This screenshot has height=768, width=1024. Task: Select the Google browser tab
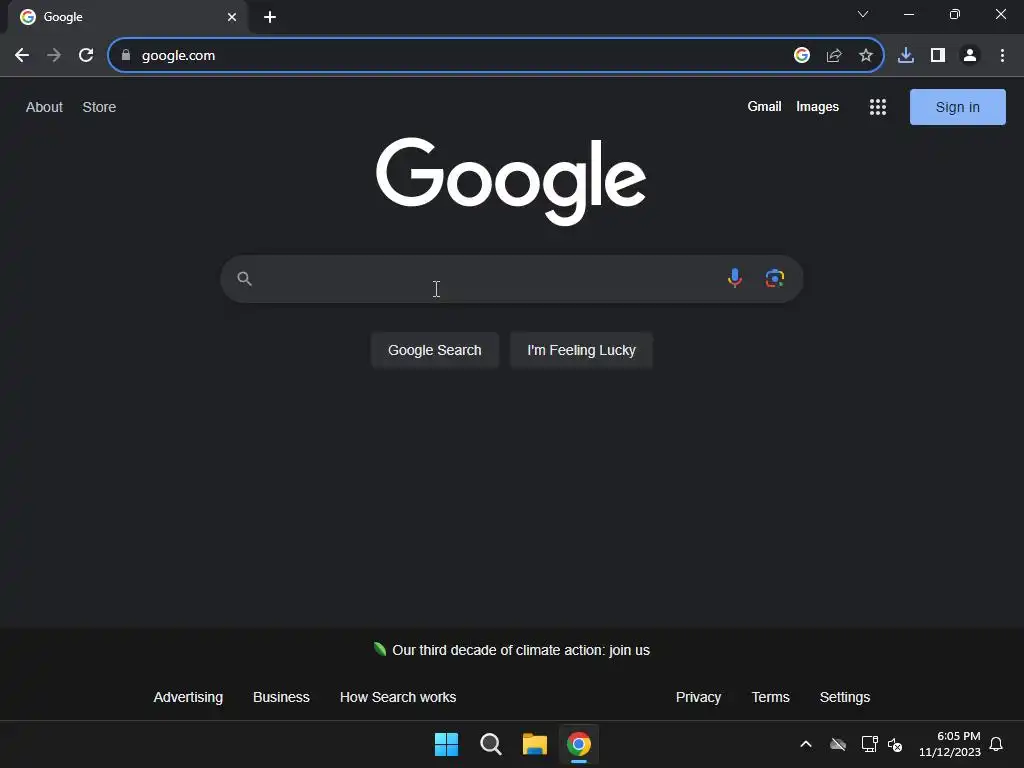click(127, 17)
